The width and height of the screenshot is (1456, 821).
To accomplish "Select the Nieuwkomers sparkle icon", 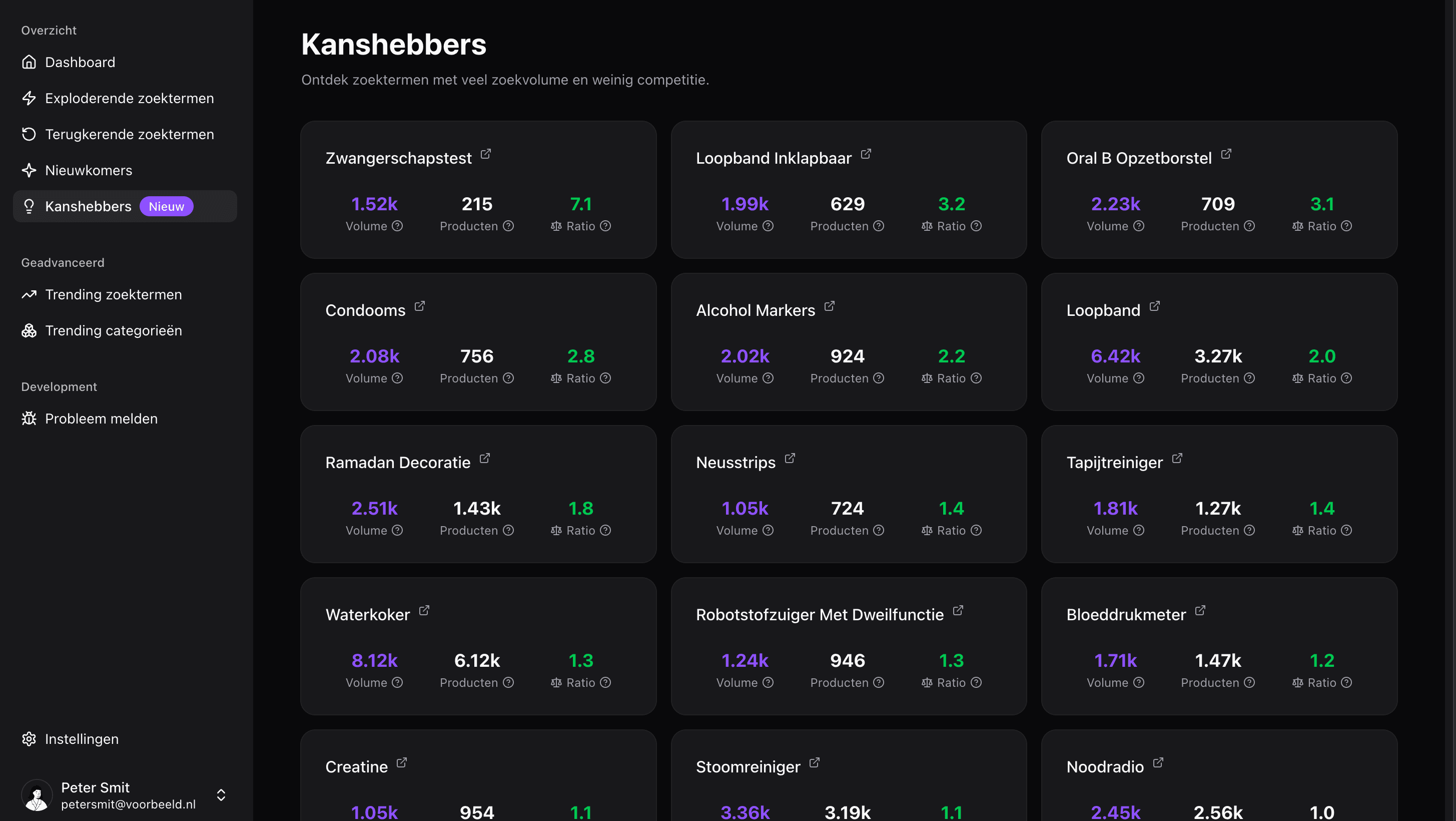I will (x=29, y=170).
